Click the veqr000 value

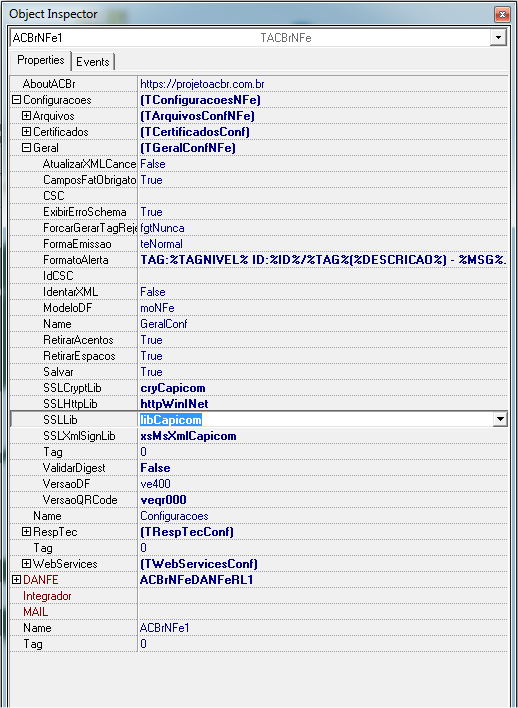(x=163, y=500)
